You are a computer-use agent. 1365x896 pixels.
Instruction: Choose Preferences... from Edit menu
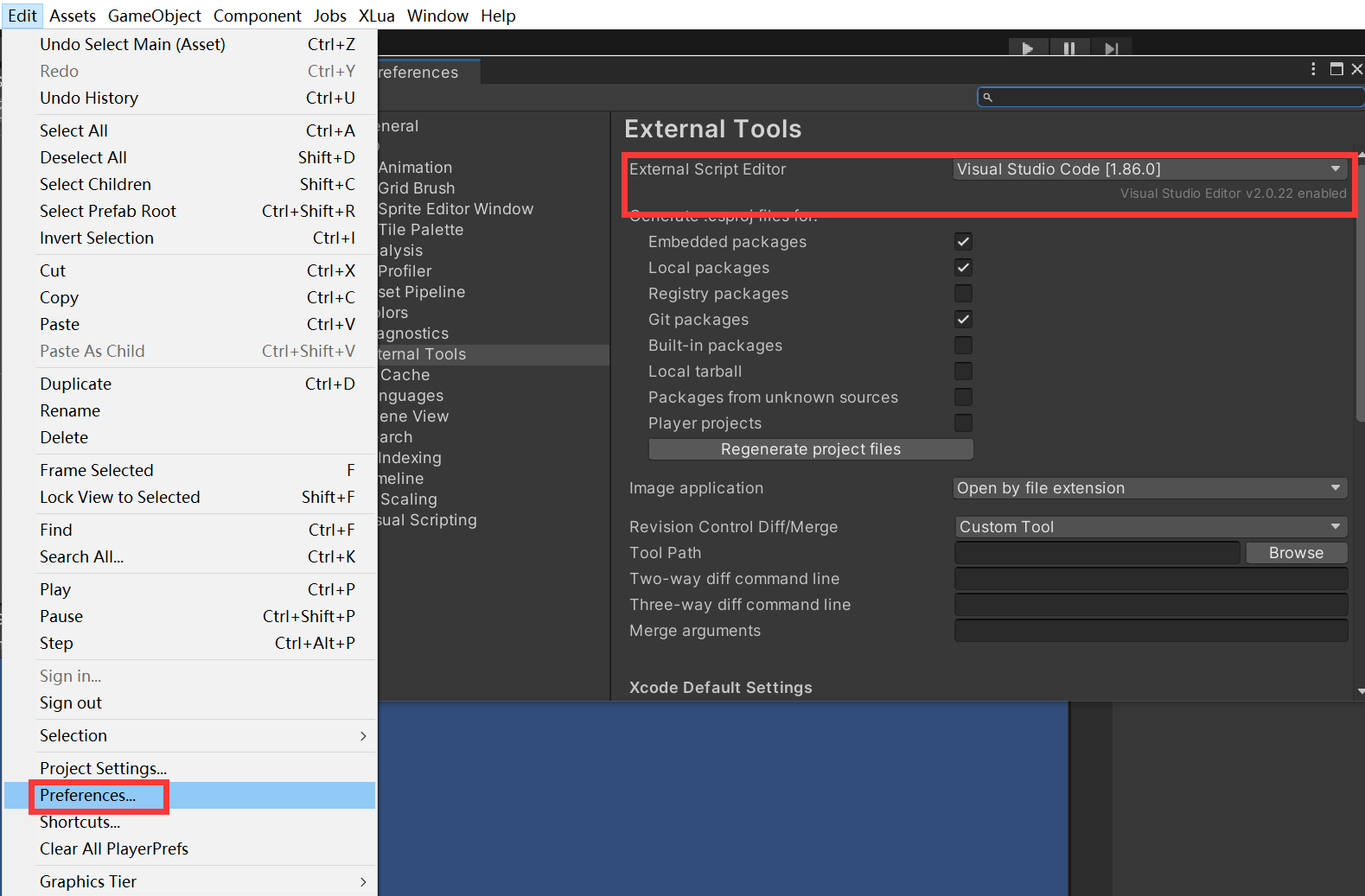(190, 795)
